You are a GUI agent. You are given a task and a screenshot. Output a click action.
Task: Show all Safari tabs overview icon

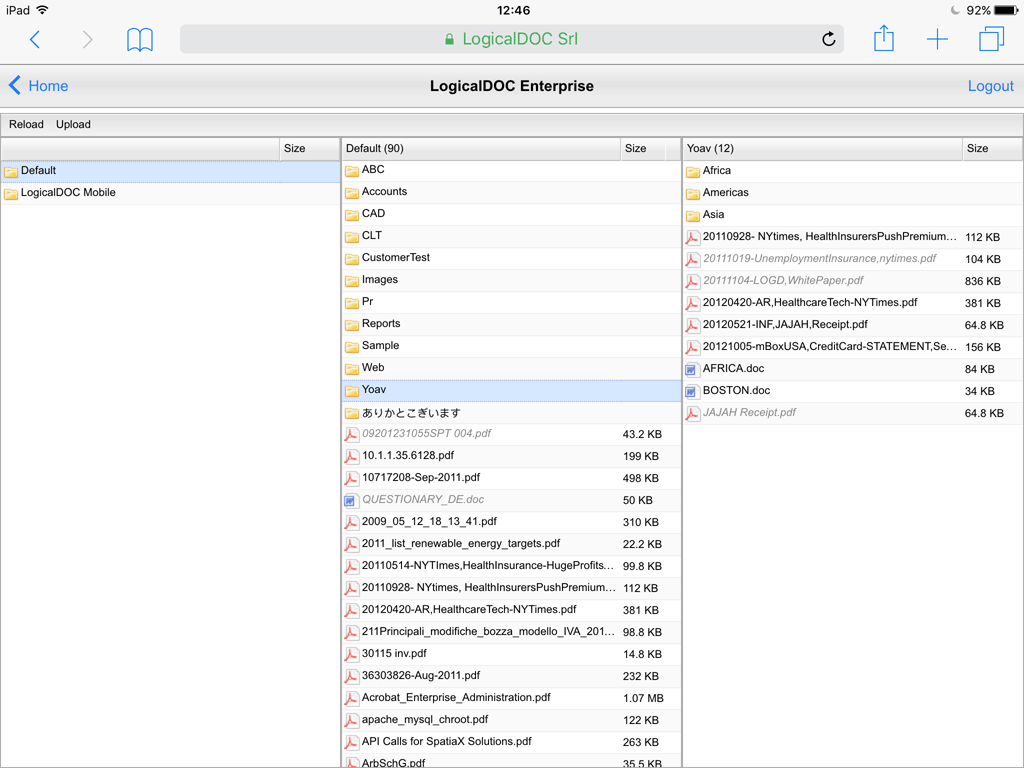991,39
